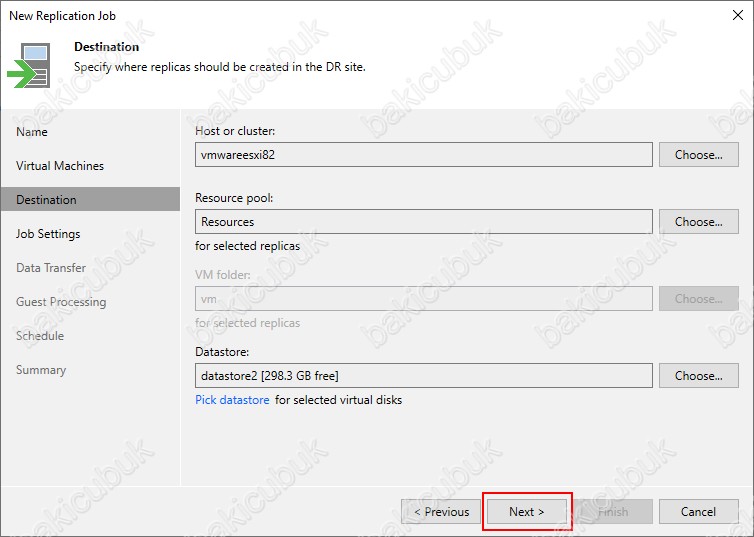This screenshot has height=537, width=754.
Task: Click the VM folder field
Action: tap(424, 299)
